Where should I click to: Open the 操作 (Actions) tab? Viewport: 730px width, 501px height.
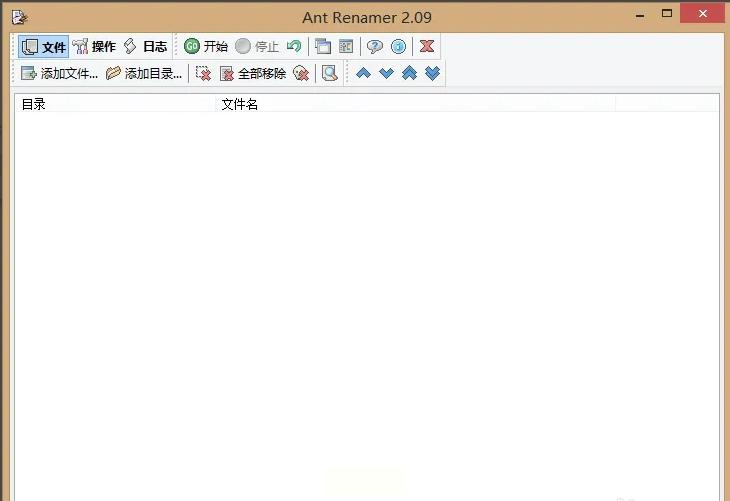95,47
